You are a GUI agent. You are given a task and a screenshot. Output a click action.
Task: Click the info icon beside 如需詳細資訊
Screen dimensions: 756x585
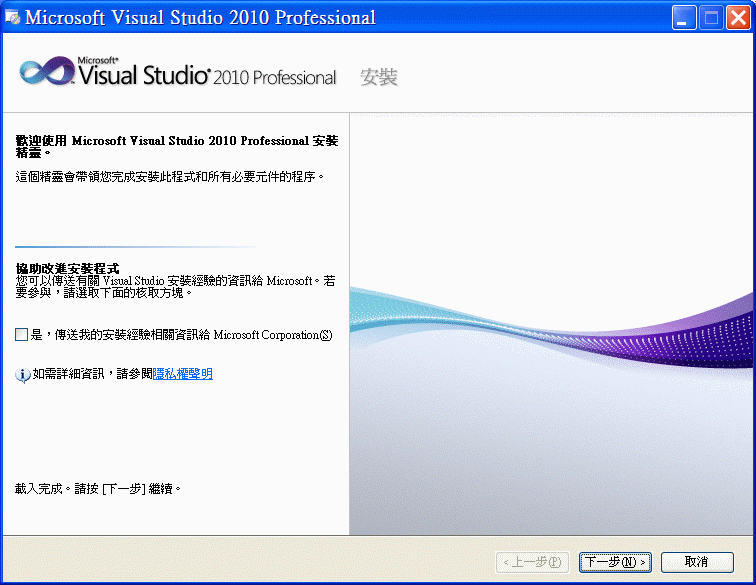(x=23, y=375)
